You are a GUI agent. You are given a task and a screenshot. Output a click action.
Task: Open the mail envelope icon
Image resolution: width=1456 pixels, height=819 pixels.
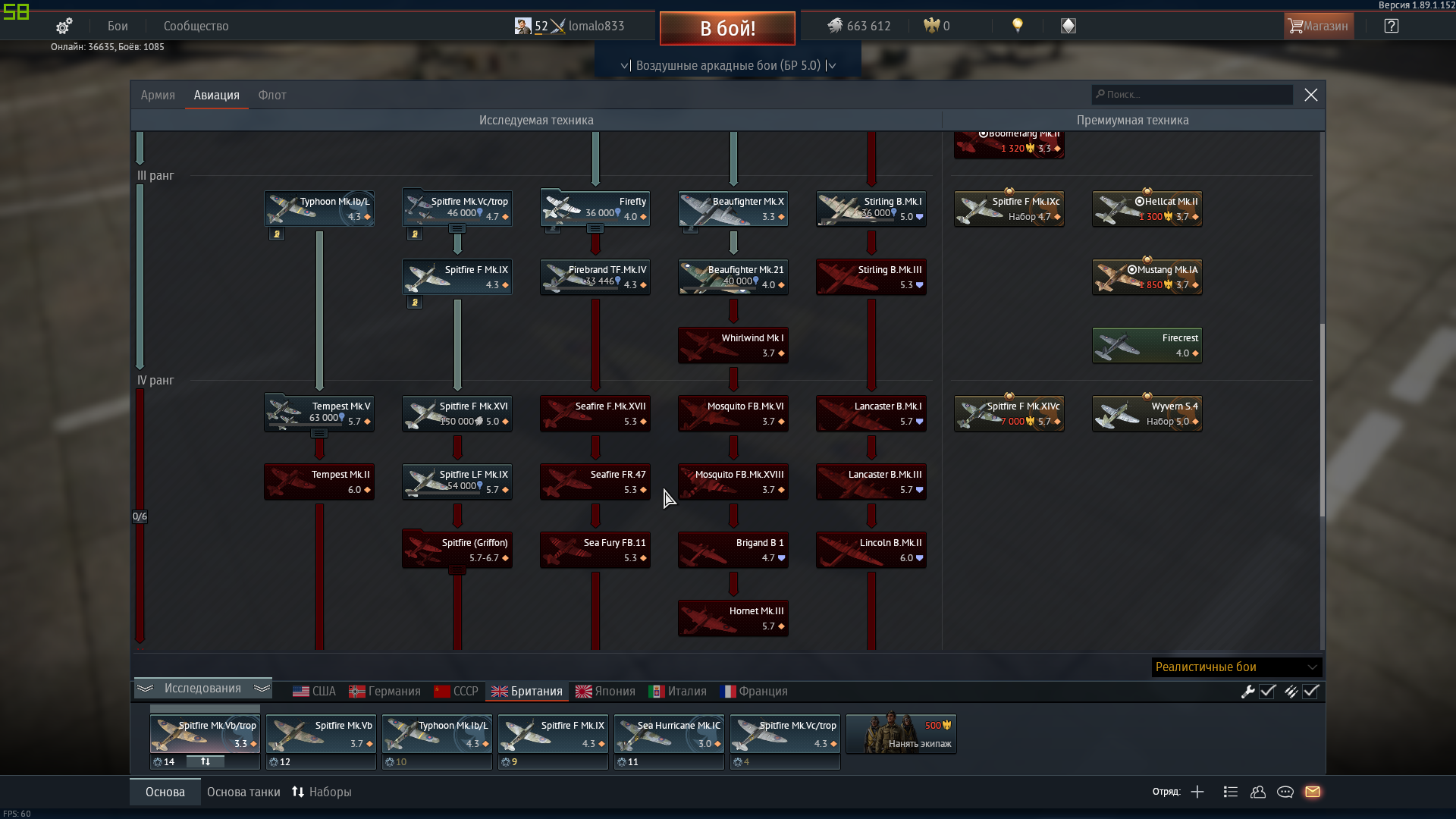pos(1313,792)
